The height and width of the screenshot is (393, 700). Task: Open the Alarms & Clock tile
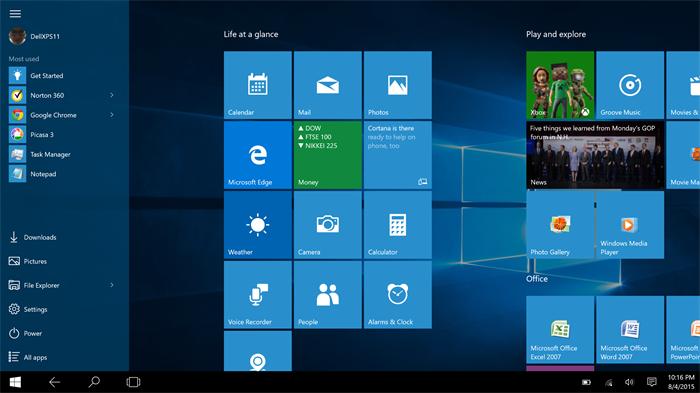point(398,295)
